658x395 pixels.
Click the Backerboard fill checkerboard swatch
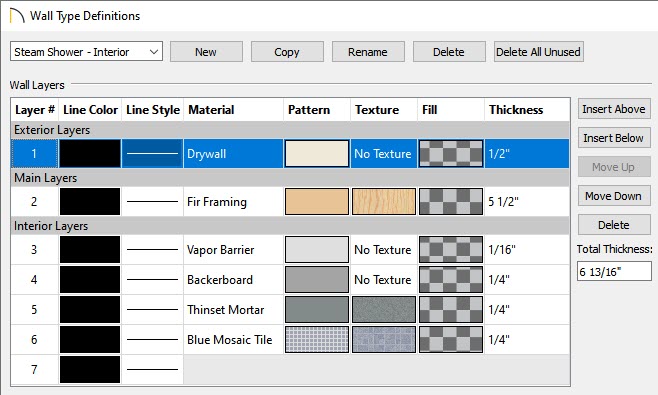(451, 280)
